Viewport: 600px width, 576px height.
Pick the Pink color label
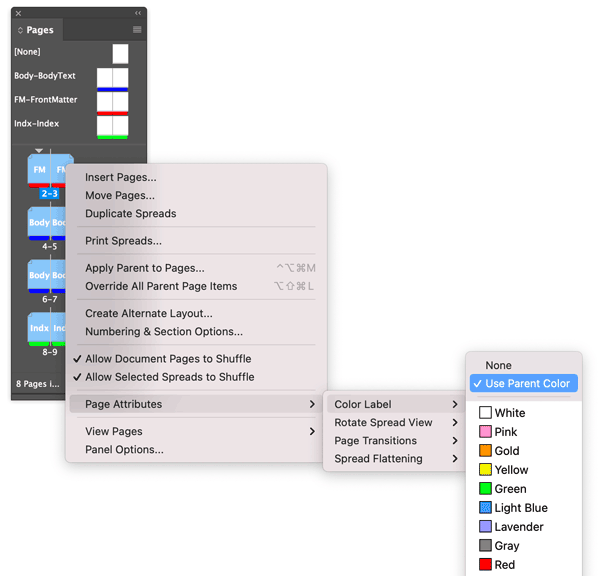point(523,432)
